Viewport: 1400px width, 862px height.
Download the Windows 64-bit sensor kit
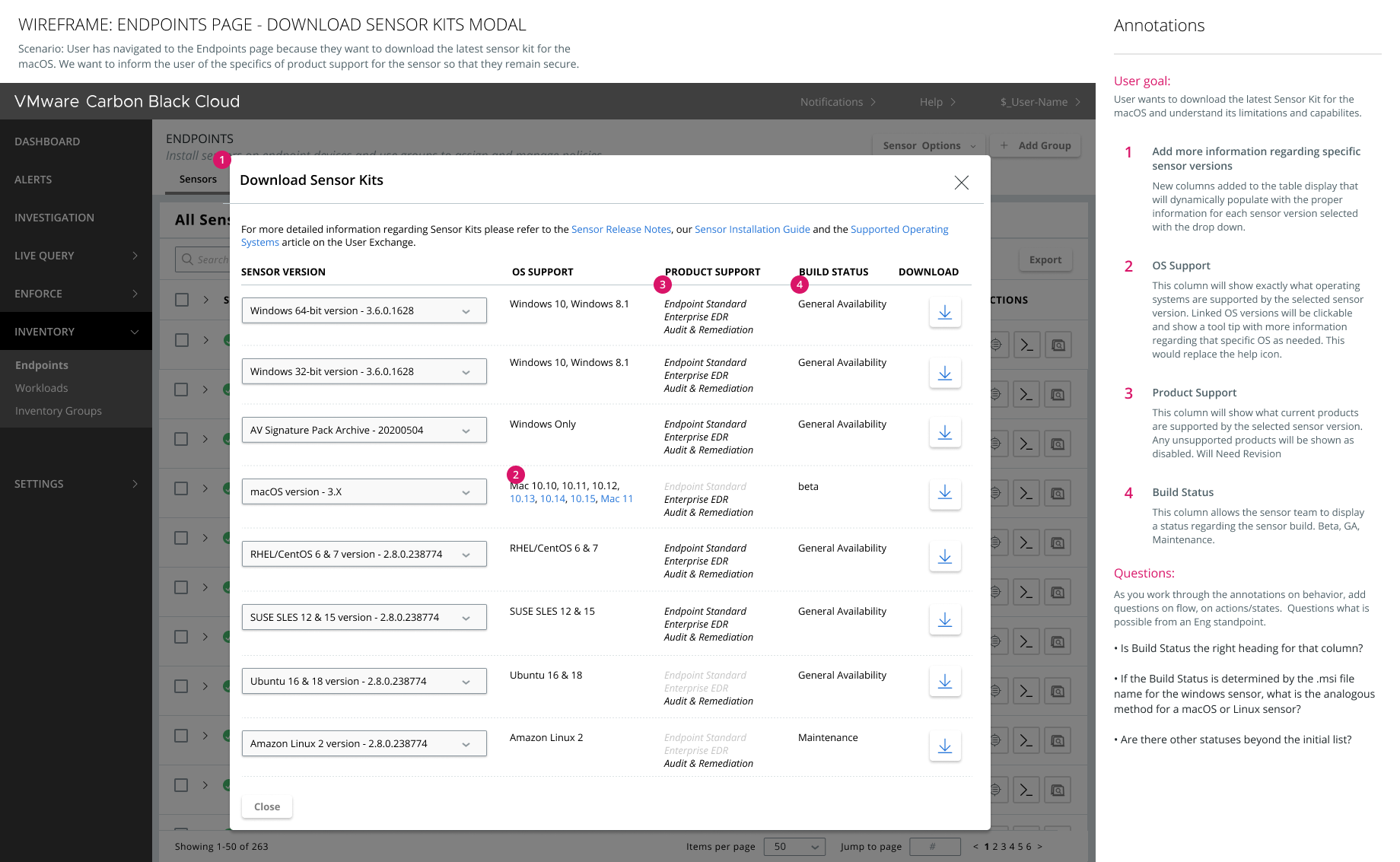pos(945,313)
